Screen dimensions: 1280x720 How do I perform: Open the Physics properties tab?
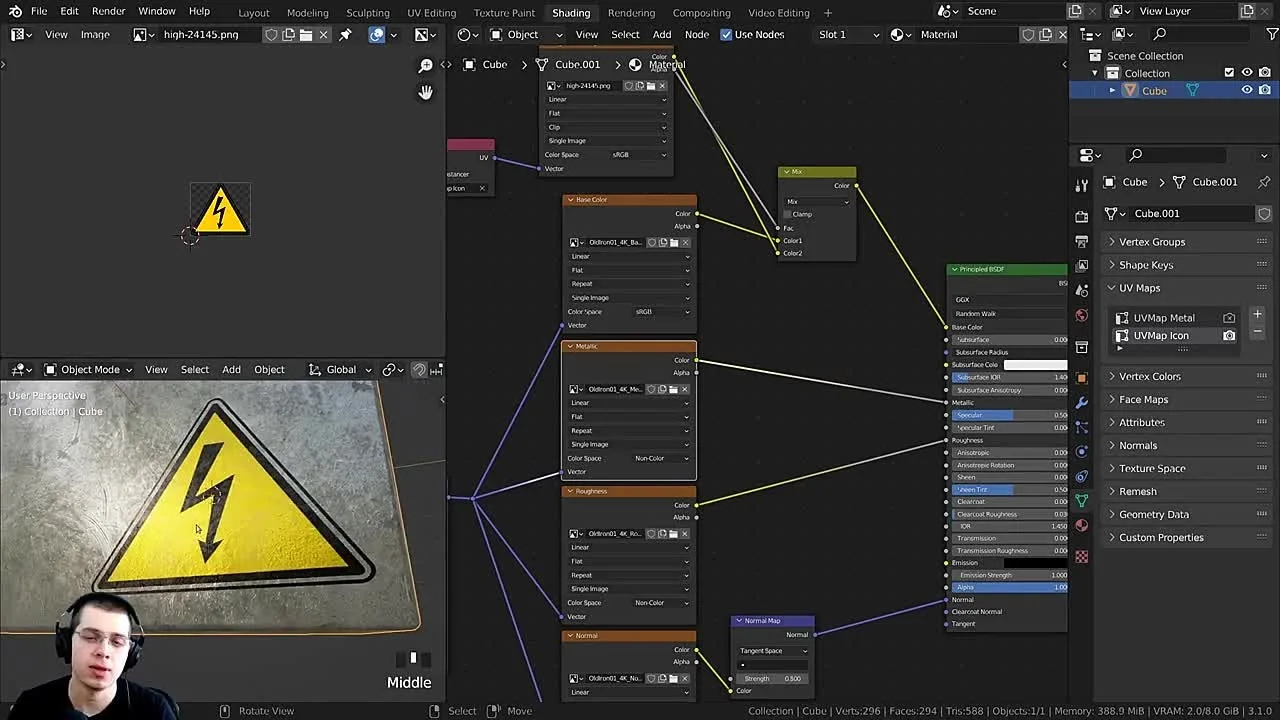[x=1081, y=451]
